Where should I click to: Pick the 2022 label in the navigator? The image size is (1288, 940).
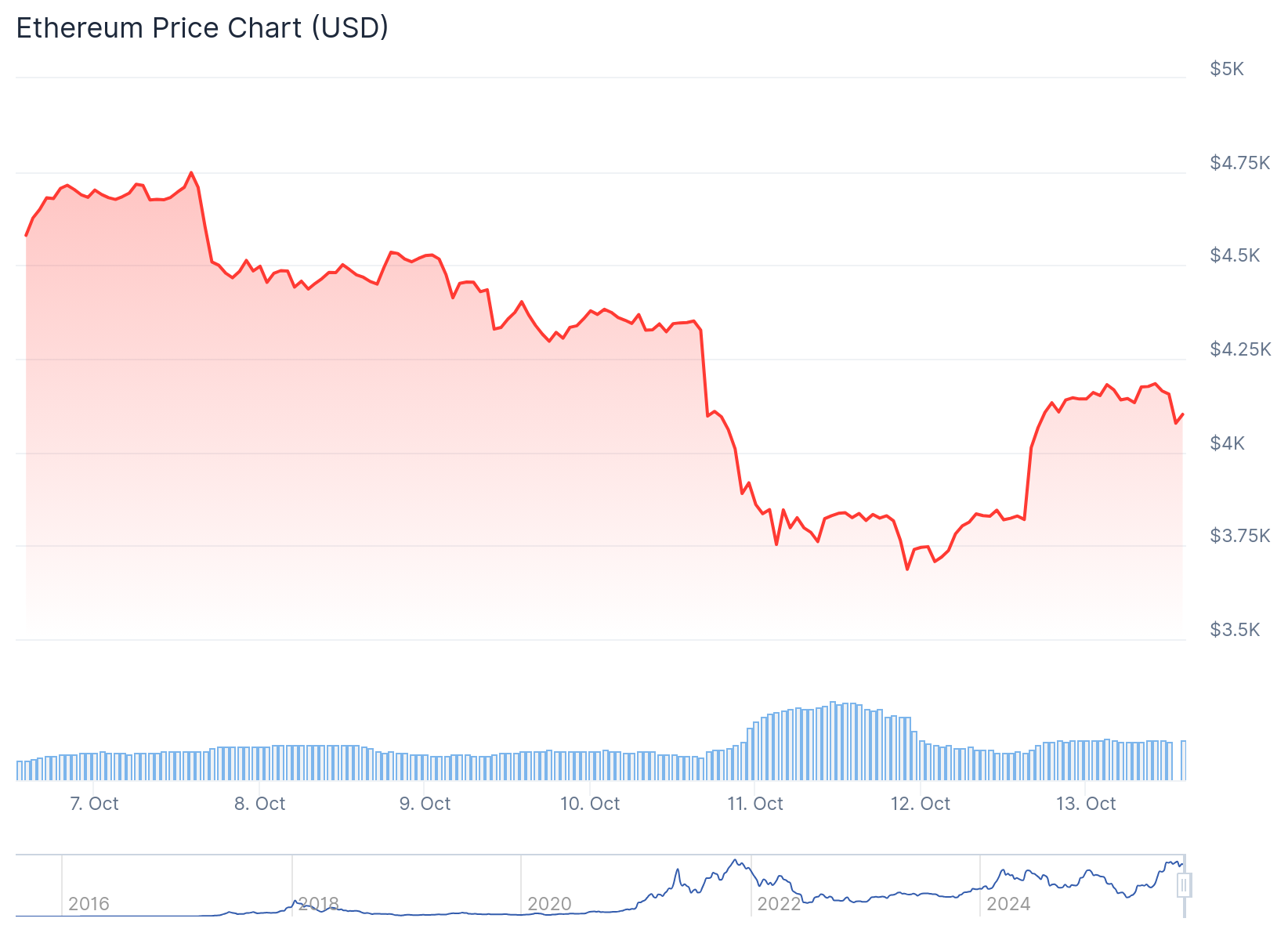pyautogui.click(x=779, y=904)
